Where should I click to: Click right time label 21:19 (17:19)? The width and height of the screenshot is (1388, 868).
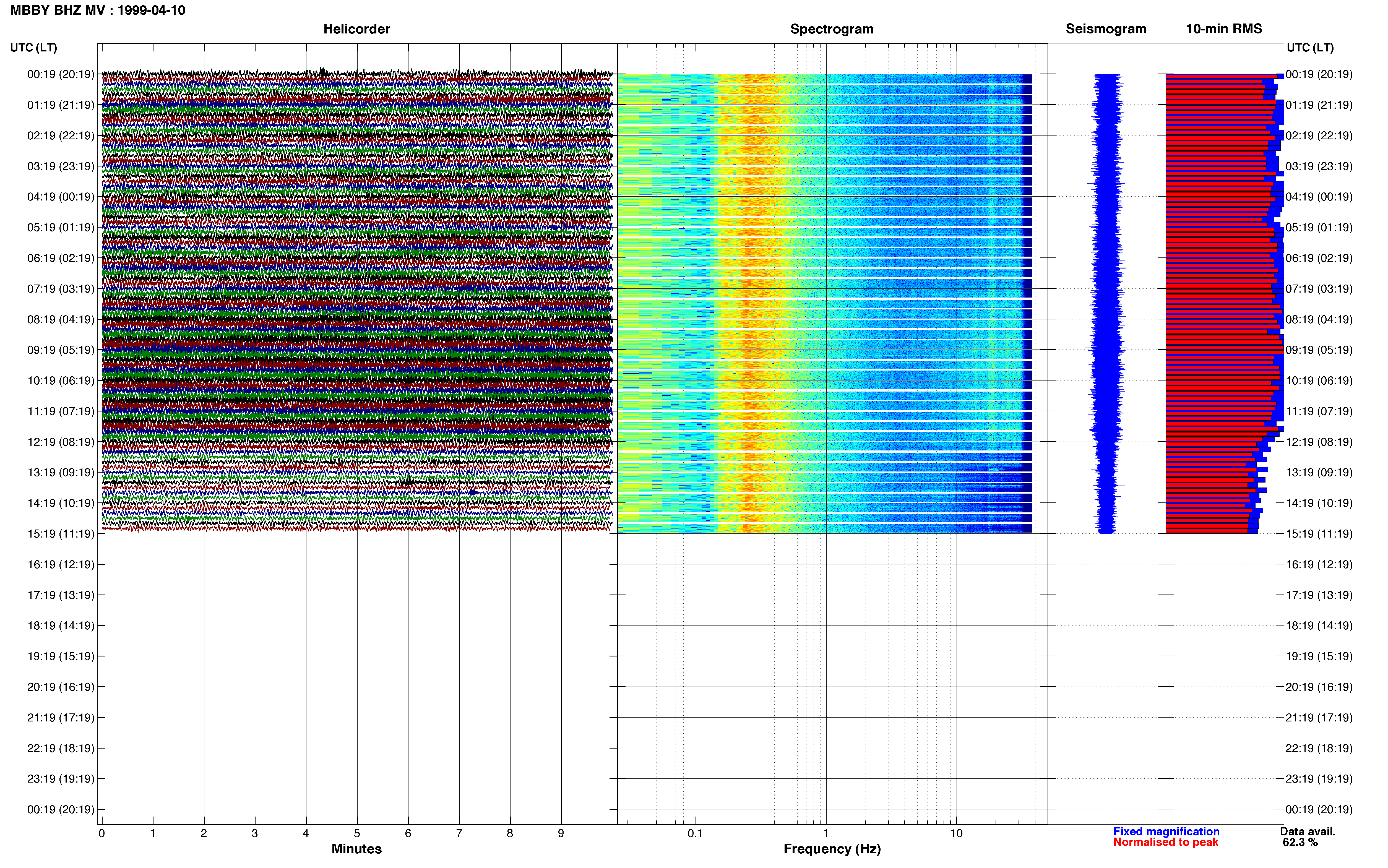1319,718
